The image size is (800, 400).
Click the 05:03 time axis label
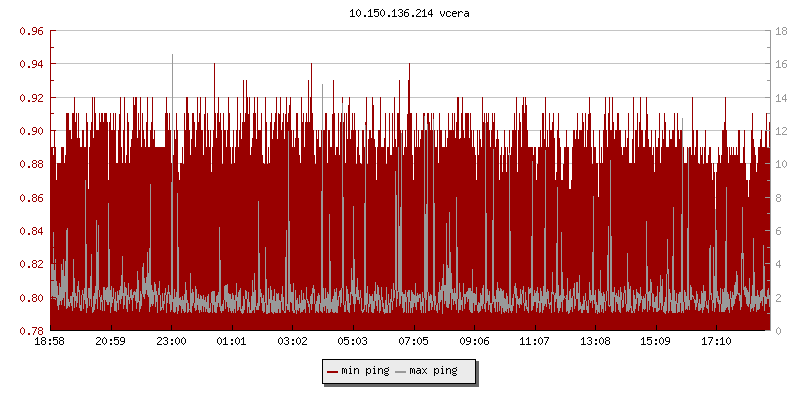pos(353,342)
